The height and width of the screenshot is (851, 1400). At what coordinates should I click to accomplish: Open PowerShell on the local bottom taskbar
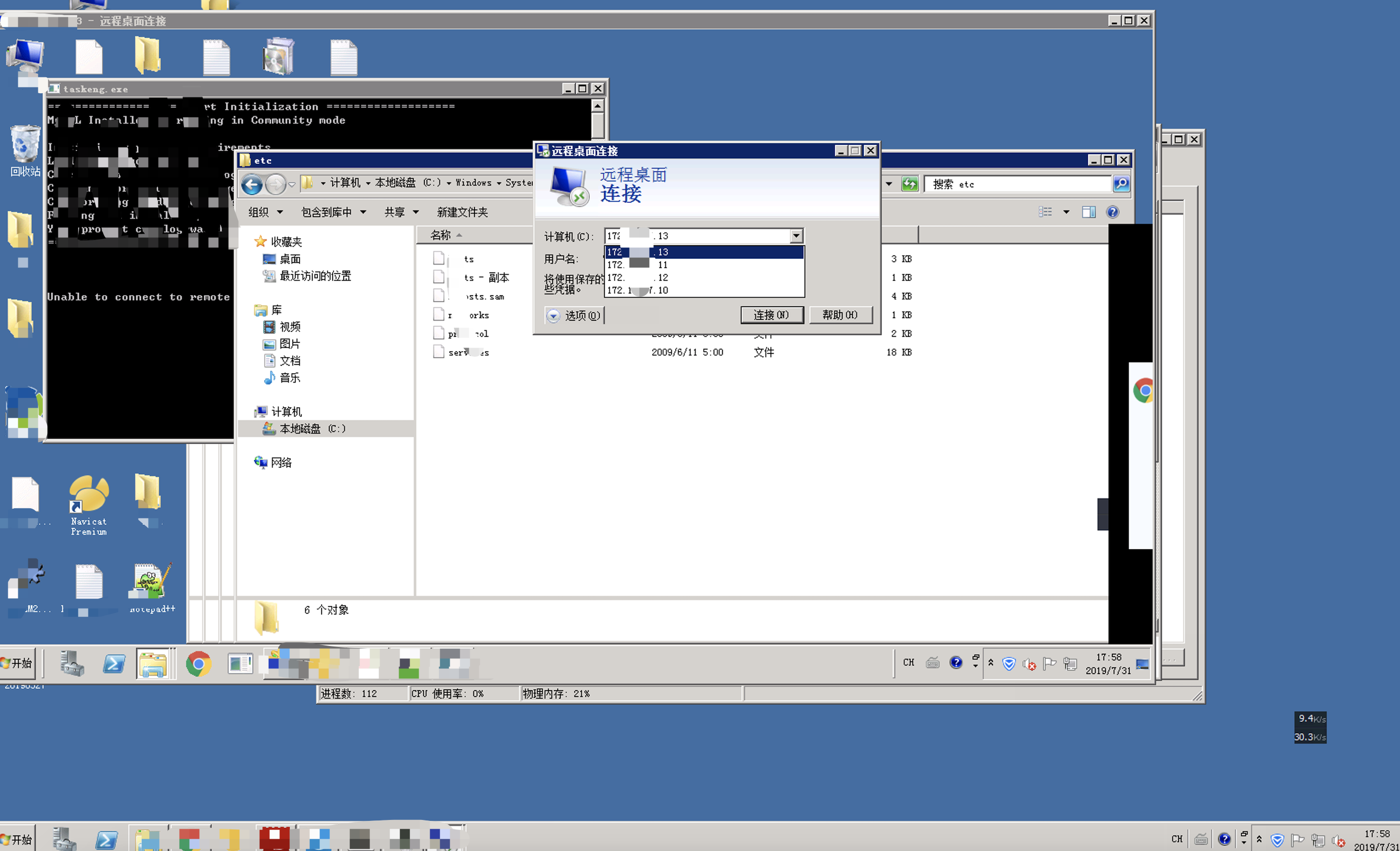coord(106,839)
